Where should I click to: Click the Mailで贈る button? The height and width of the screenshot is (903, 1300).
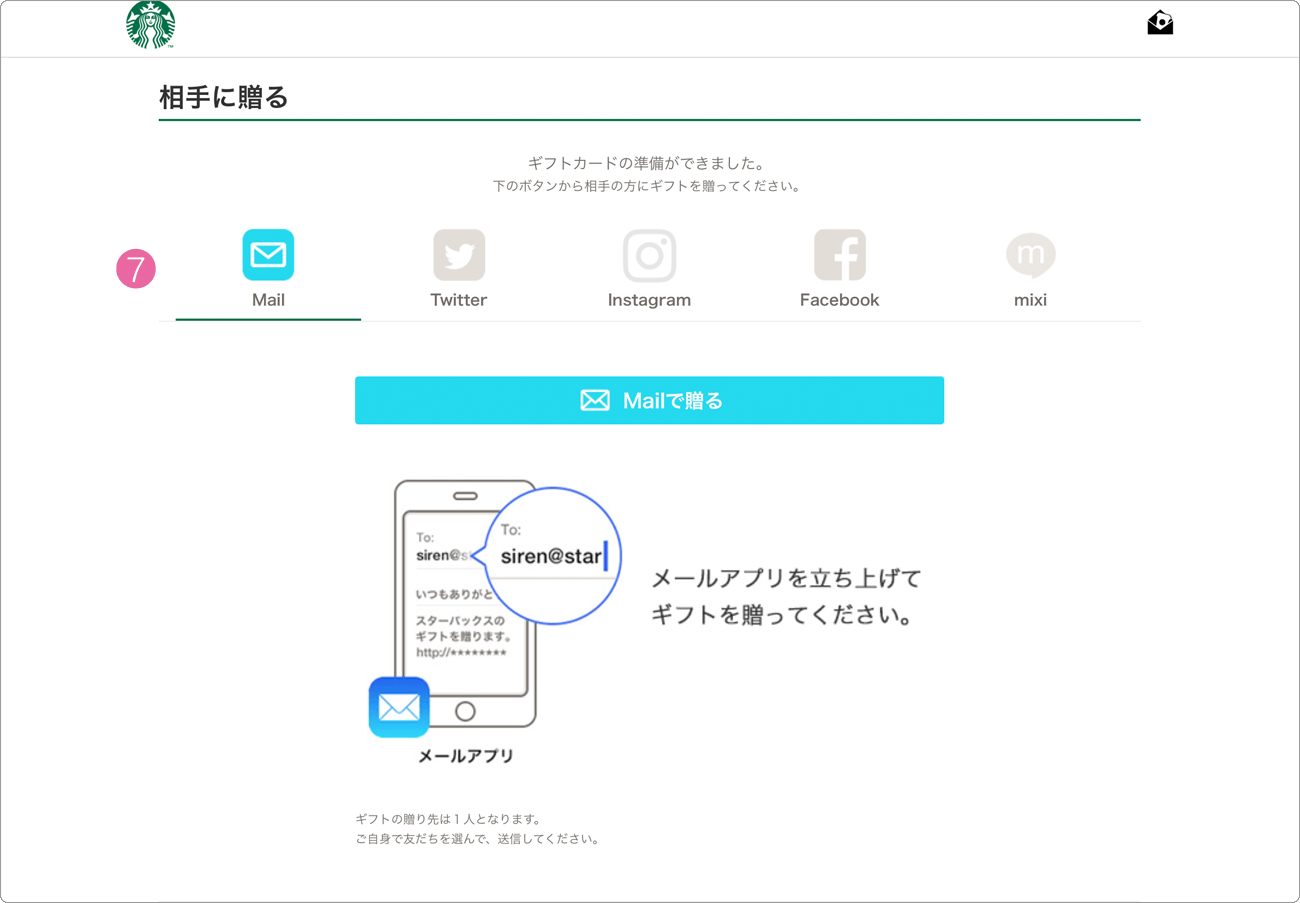[x=650, y=400]
